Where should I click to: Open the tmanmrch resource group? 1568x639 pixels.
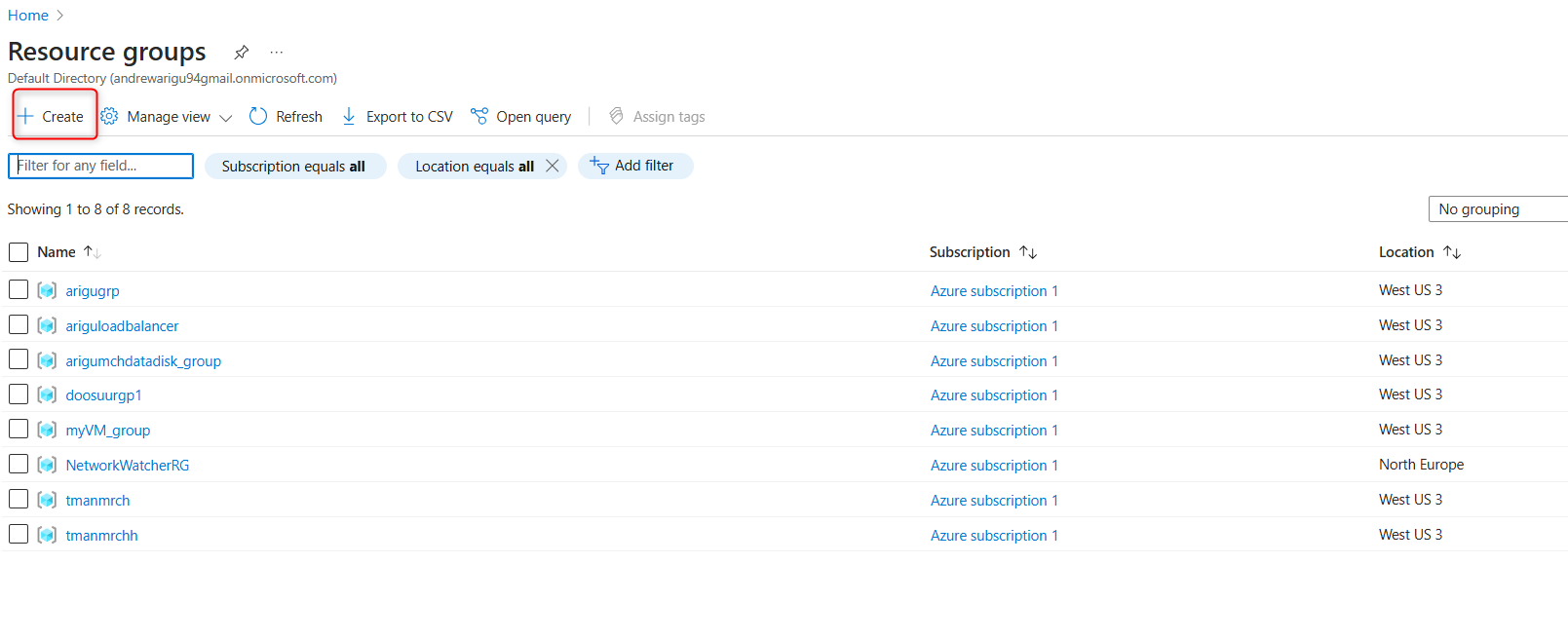97,501
